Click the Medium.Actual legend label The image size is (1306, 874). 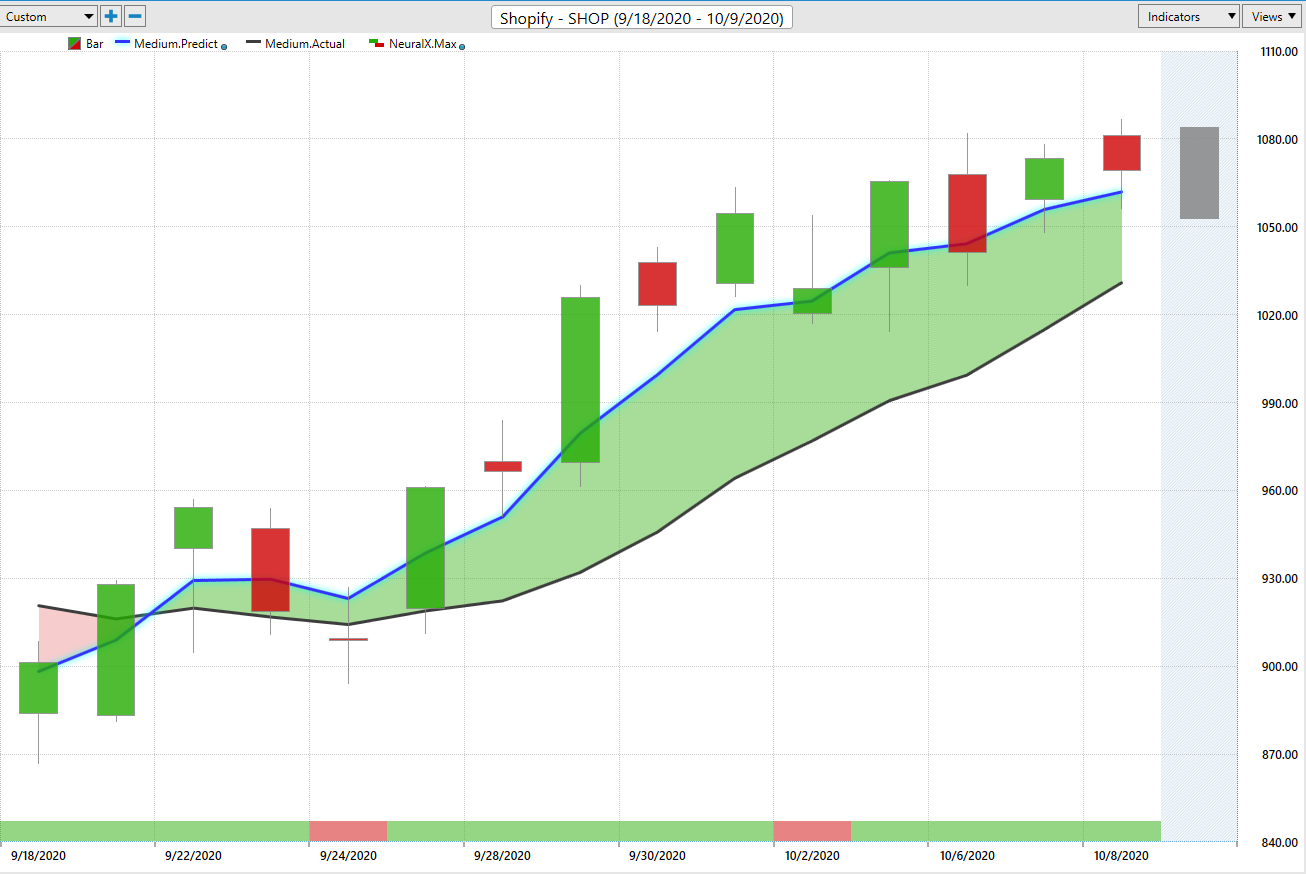click(305, 44)
